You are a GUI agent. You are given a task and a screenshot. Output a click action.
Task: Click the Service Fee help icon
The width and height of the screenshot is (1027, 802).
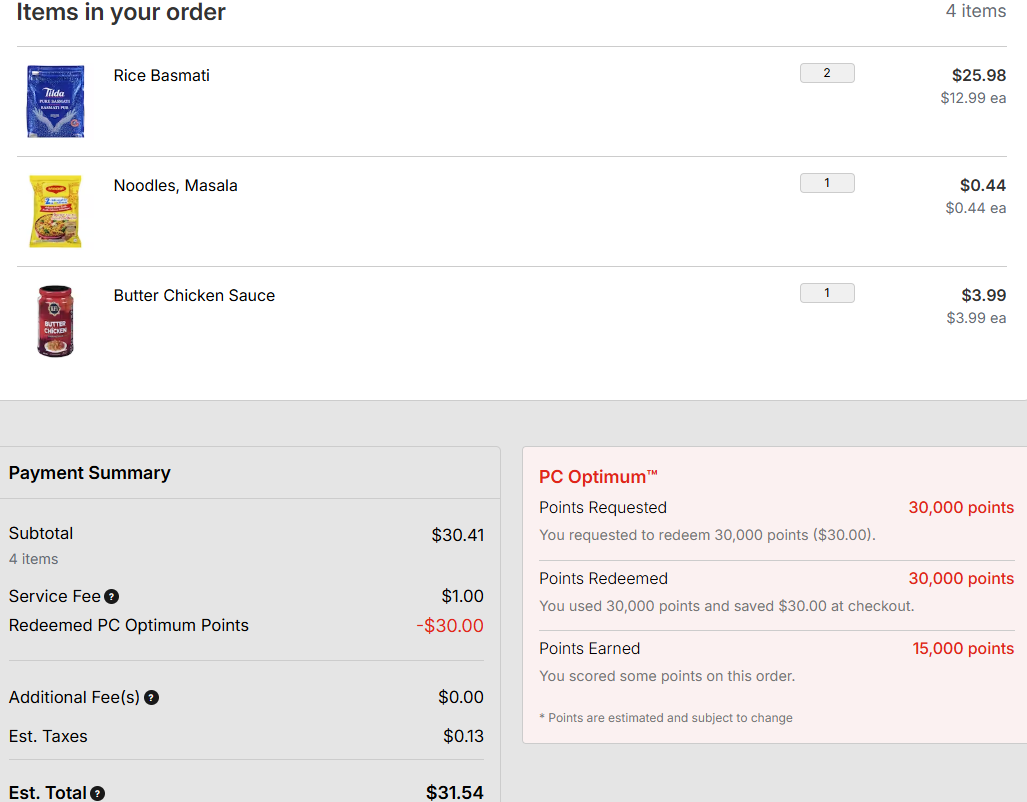click(112, 597)
